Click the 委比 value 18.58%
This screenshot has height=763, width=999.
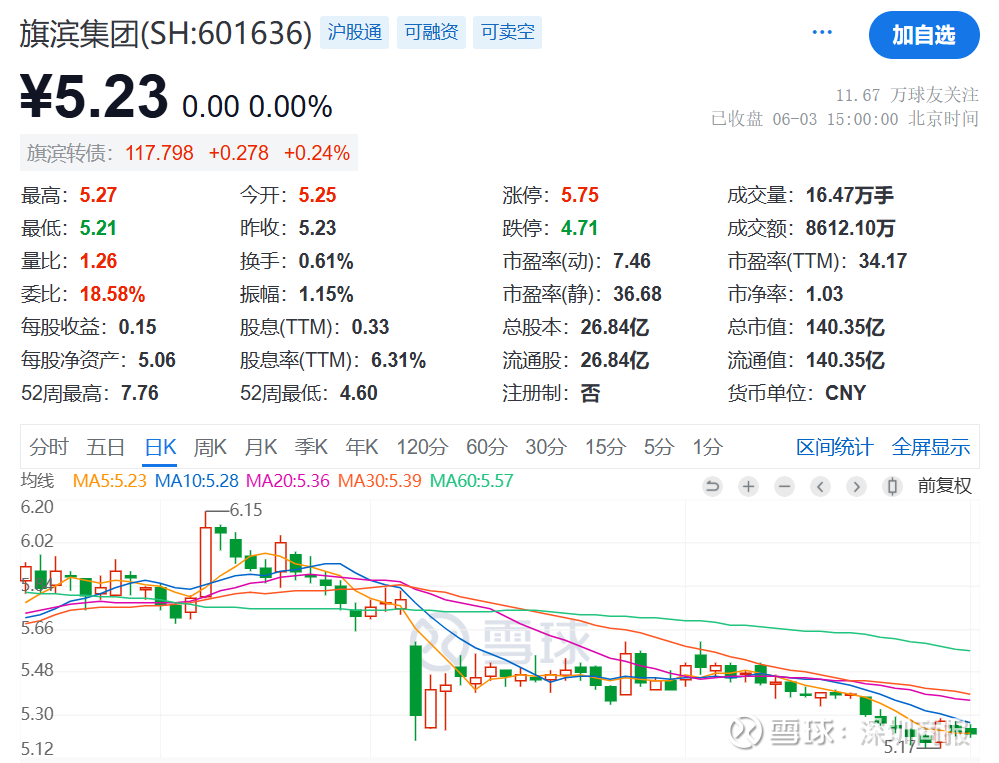(x=113, y=294)
